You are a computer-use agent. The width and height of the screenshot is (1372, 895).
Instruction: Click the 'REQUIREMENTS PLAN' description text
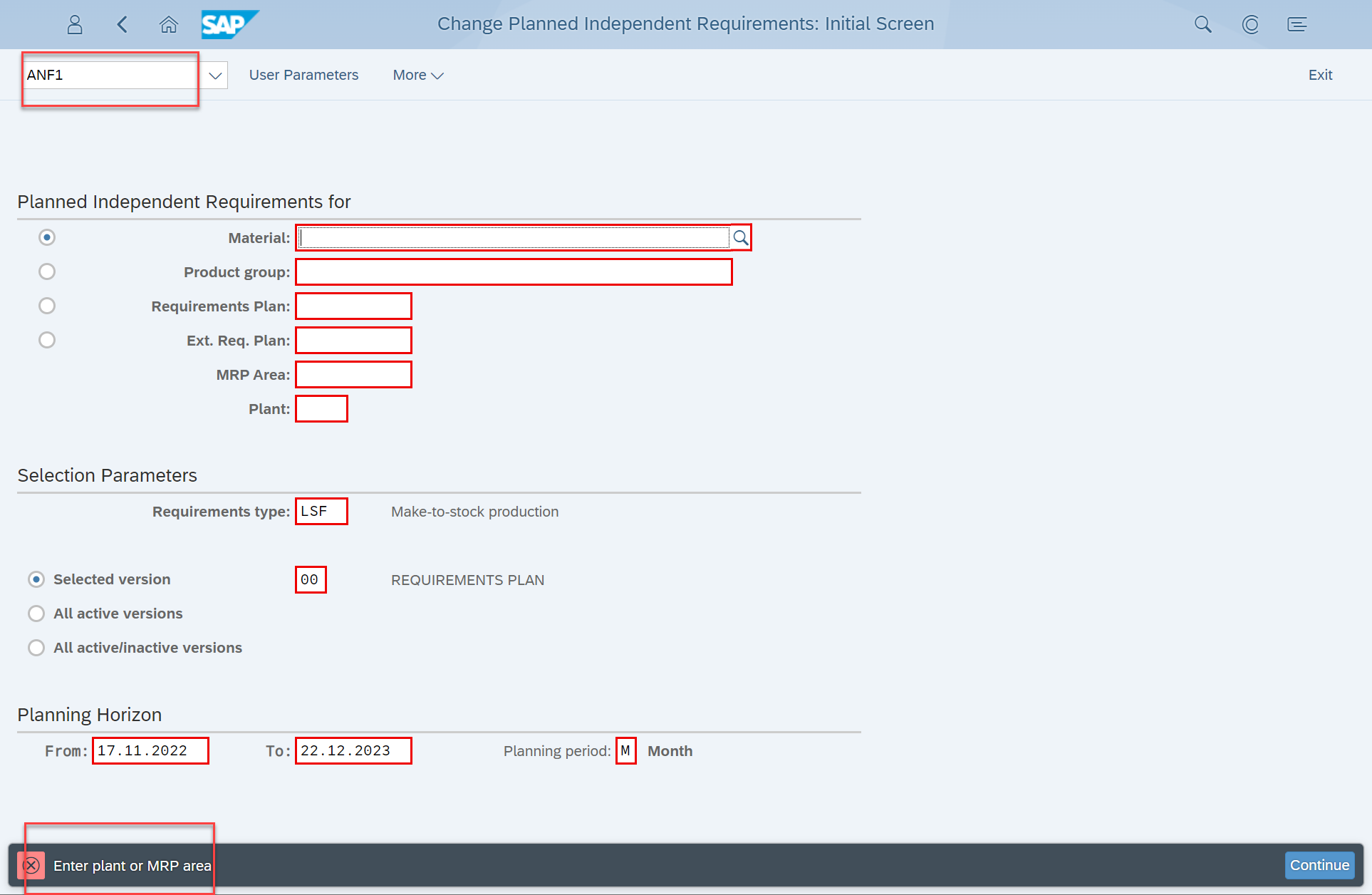pos(467,580)
